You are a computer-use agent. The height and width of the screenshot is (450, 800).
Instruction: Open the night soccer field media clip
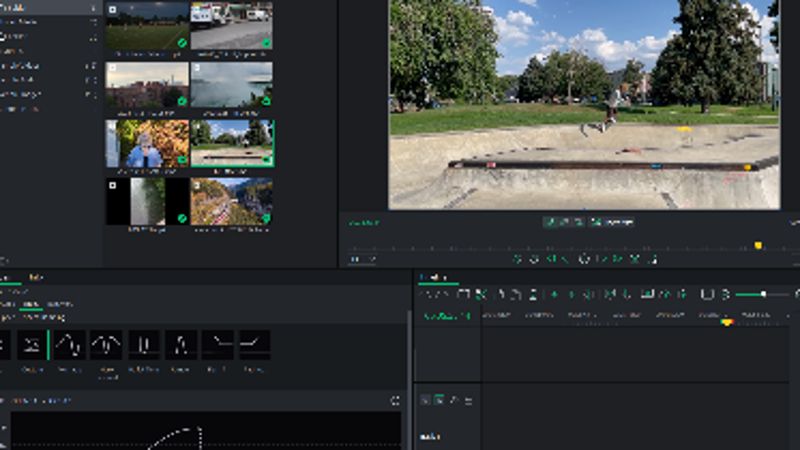pyautogui.click(x=147, y=25)
